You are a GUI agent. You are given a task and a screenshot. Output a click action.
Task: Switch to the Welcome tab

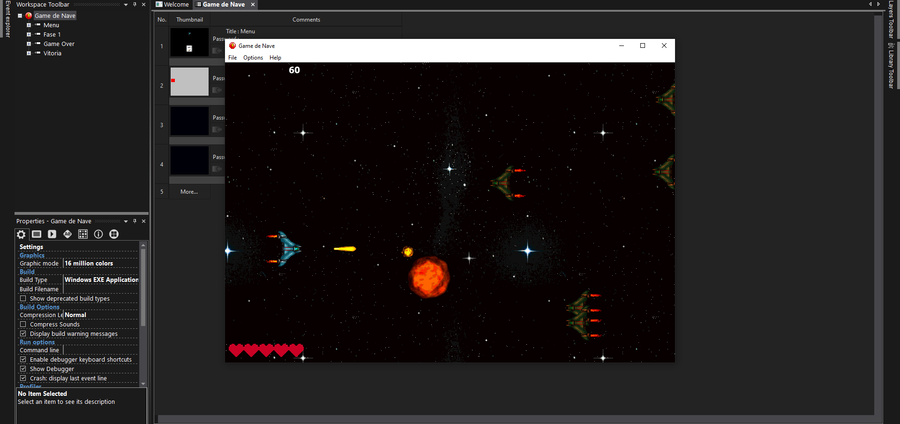pos(172,5)
